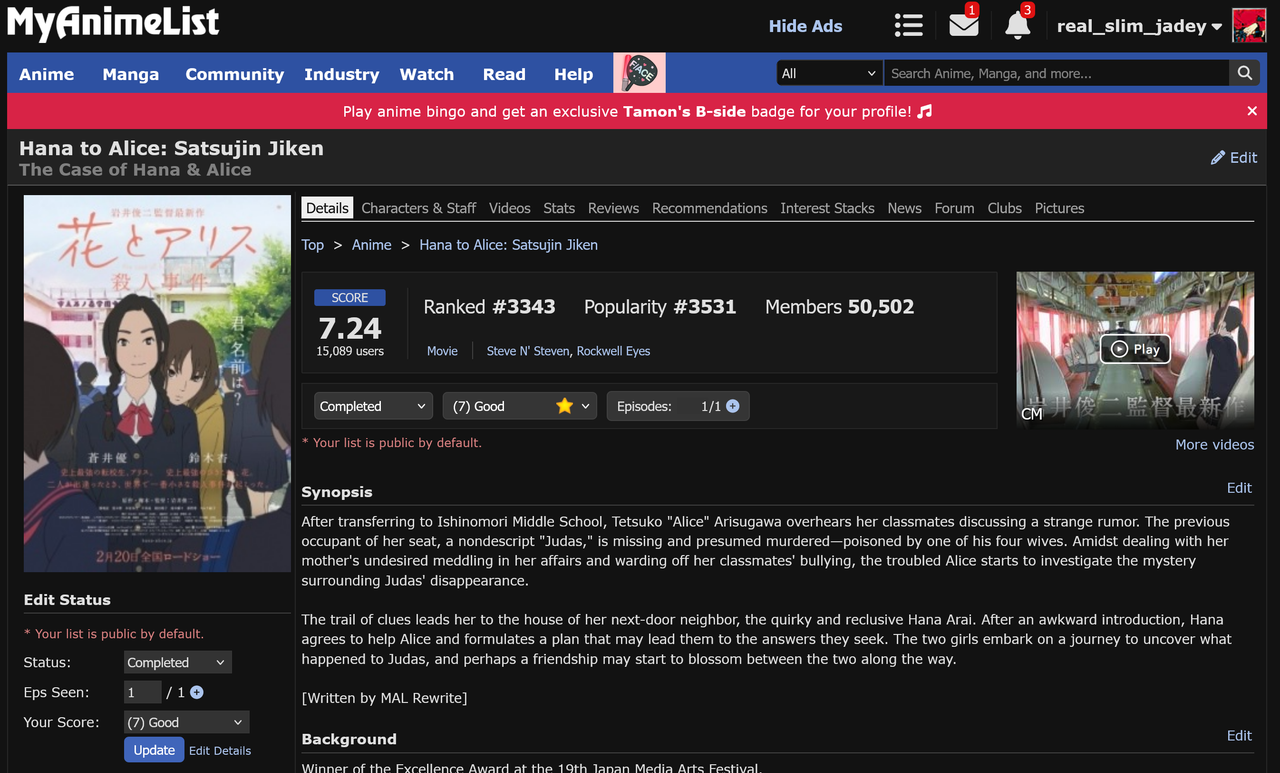The width and height of the screenshot is (1280, 773).
Task: Open the Your Score dropdown in Edit Status
Action: pos(187,722)
